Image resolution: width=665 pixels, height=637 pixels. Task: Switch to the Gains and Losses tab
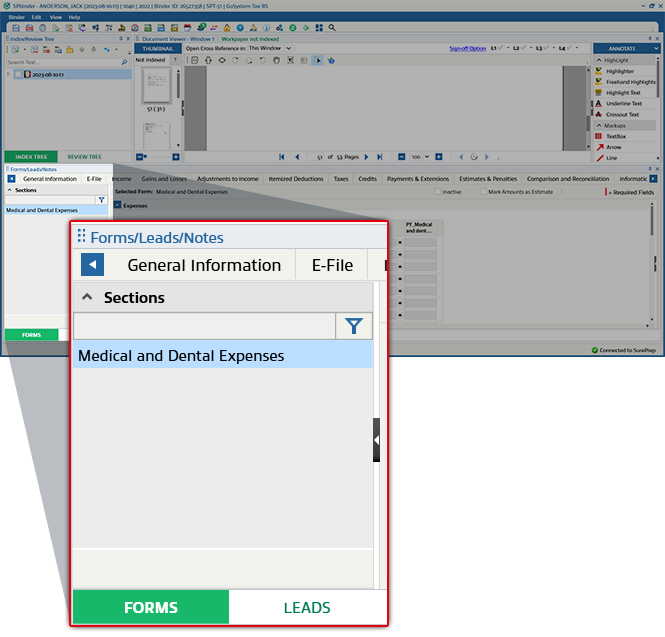coord(164,179)
